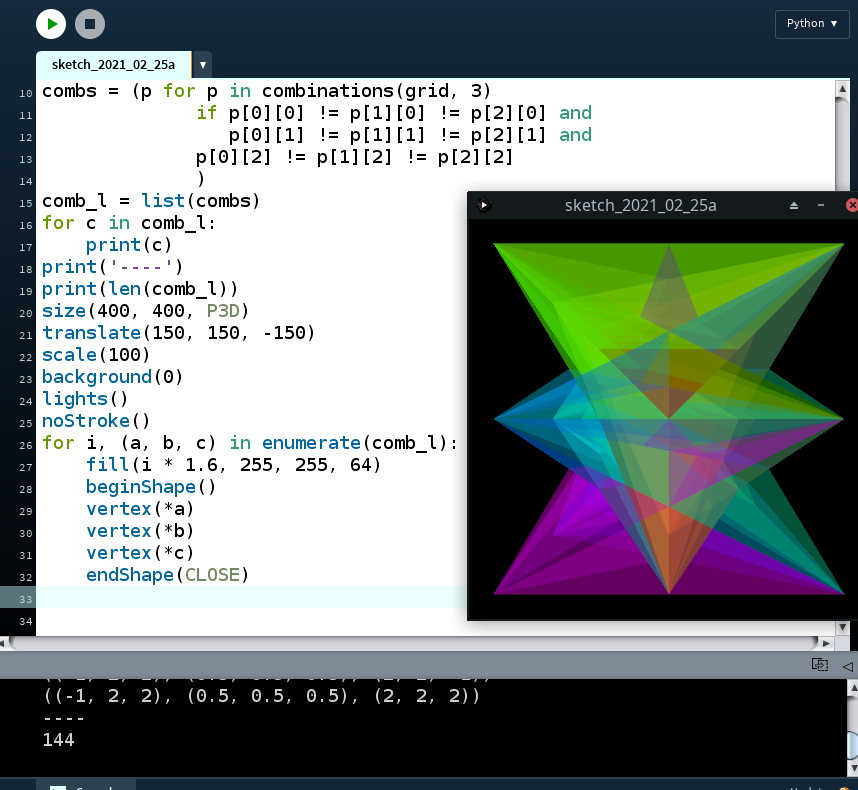
Task: Click the editor vertical scrollbar up arrow
Action: [842, 89]
